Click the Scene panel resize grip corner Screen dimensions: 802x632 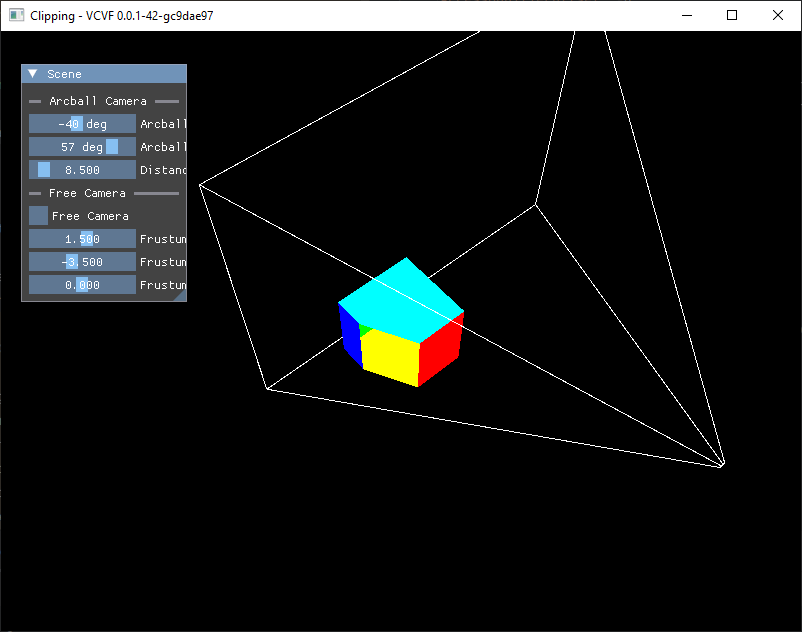pos(181,296)
